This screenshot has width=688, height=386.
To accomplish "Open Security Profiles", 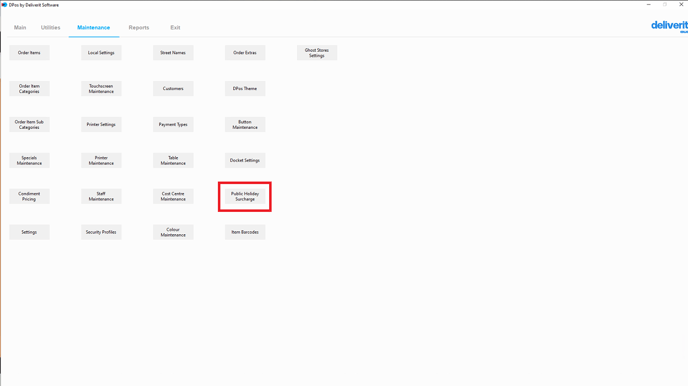I will click(101, 232).
